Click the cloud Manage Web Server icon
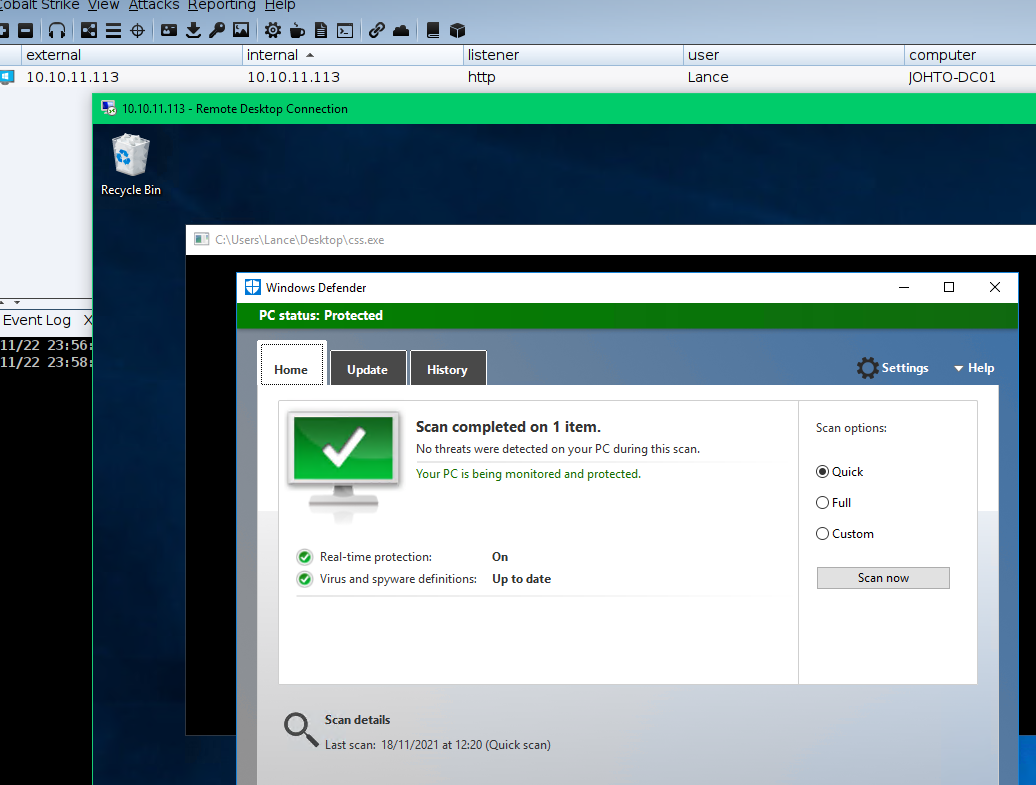The height and width of the screenshot is (785, 1036). 401,30
